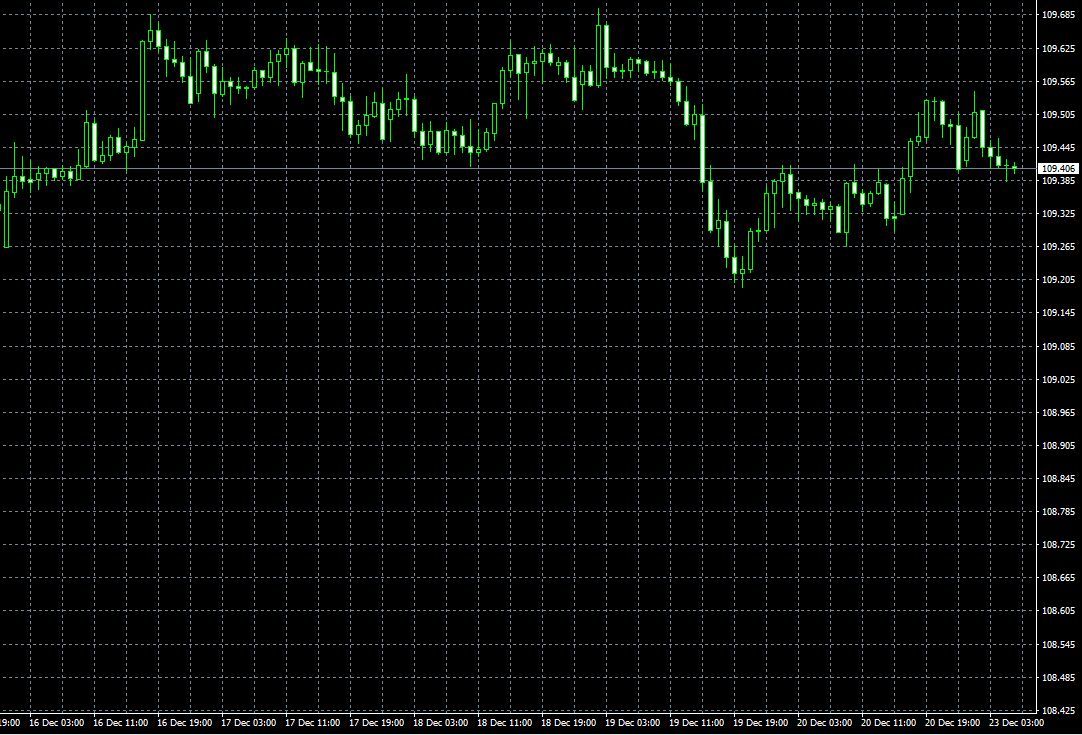This screenshot has width=1082, height=735.
Task: Click the 108.845 price axis label
Action: pyautogui.click(x=1058, y=479)
